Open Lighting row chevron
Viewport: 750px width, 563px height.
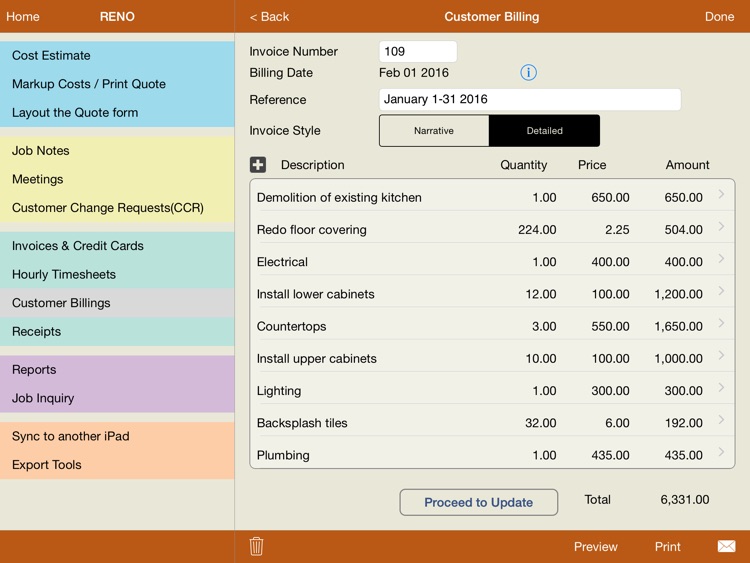(x=721, y=387)
